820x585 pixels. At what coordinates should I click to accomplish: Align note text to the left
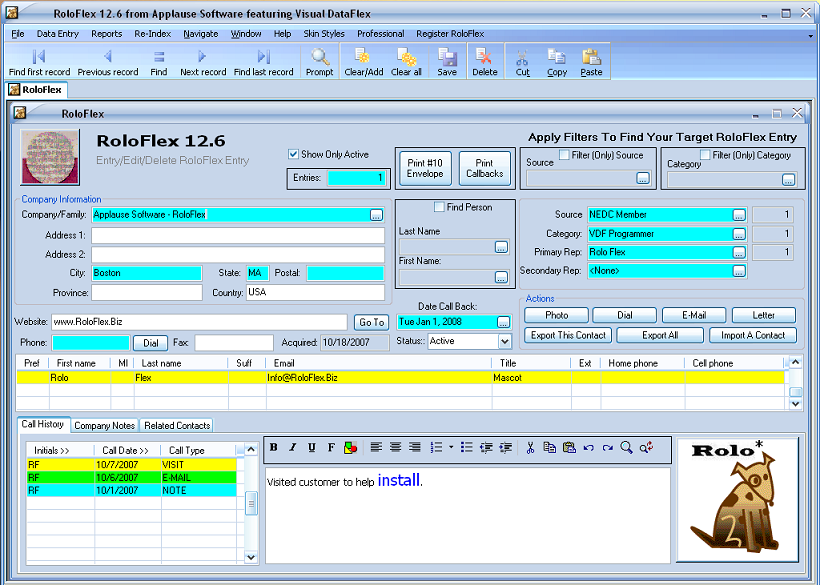(x=375, y=448)
